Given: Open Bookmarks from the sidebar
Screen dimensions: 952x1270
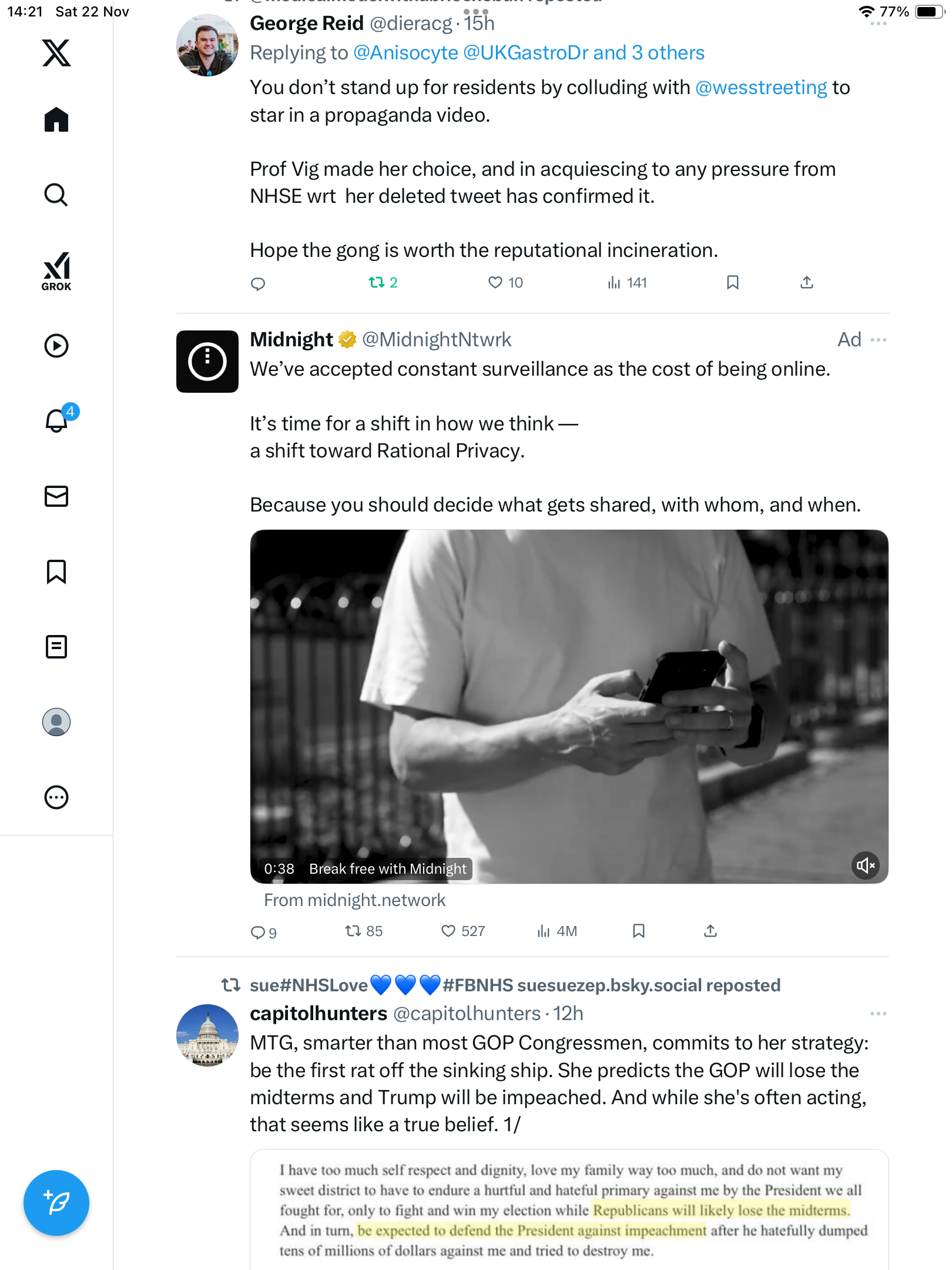Looking at the screenshot, I should (x=56, y=571).
